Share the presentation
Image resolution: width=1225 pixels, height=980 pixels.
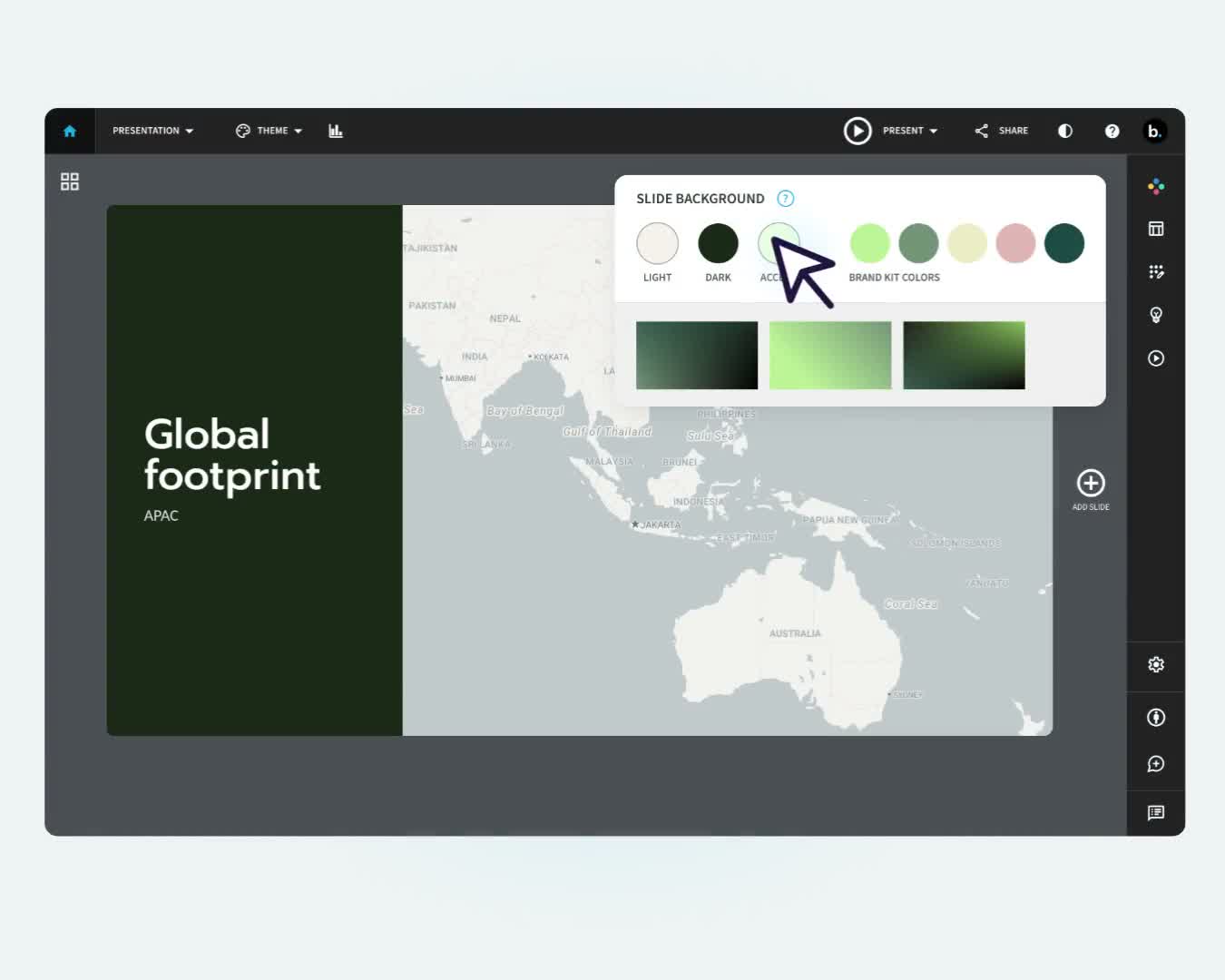(x=1001, y=131)
